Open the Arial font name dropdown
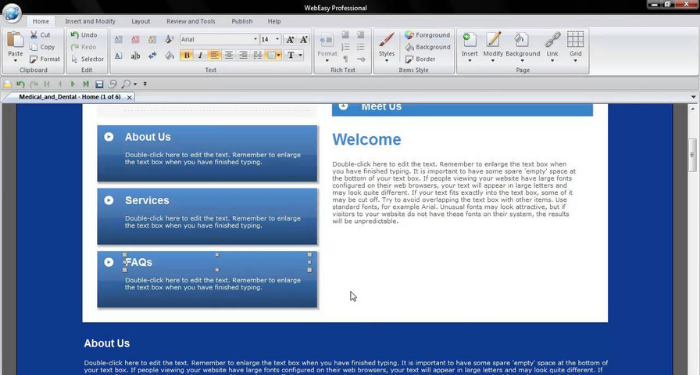The width and height of the screenshot is (700, 375). pos(255,39)
